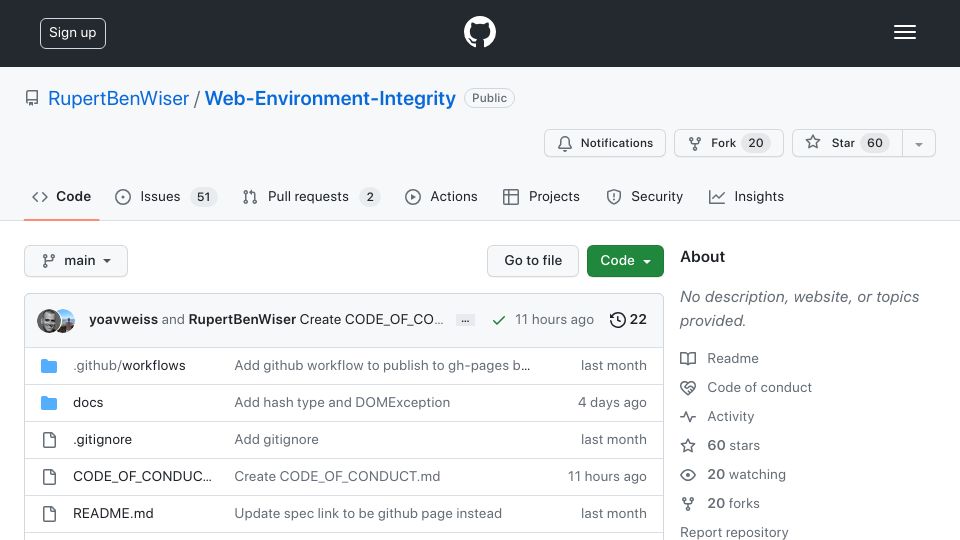Open the green Code dropdown
Image resolution: width=960 pixels, height=540 pixels.
click(625, 261)
